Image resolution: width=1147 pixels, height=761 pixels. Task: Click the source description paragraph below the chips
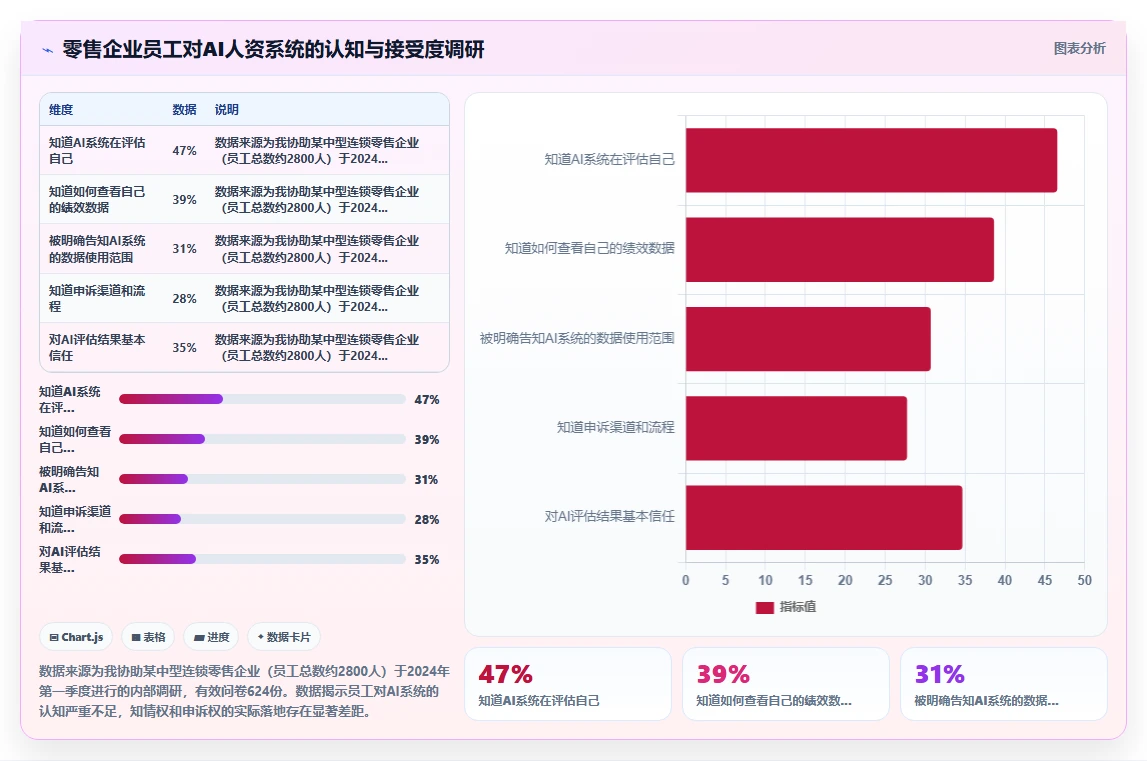[x=244, y=691]
